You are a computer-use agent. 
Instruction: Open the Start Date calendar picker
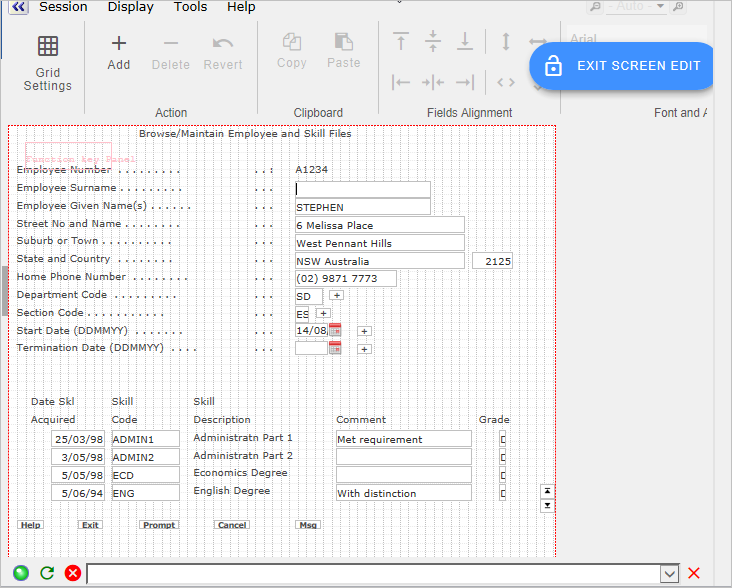pyautogui.click(x=335, y=330)
